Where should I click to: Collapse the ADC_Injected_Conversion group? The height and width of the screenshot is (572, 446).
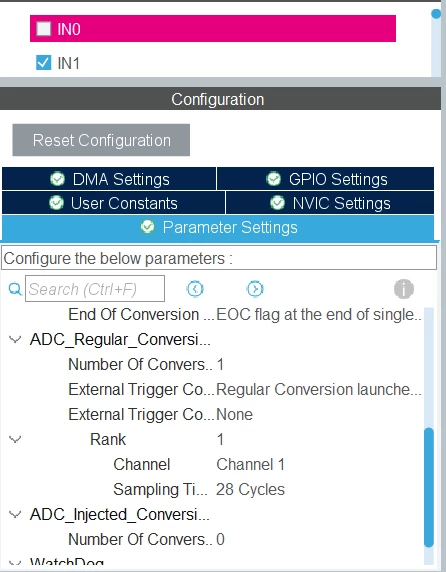tap(15, 514)
